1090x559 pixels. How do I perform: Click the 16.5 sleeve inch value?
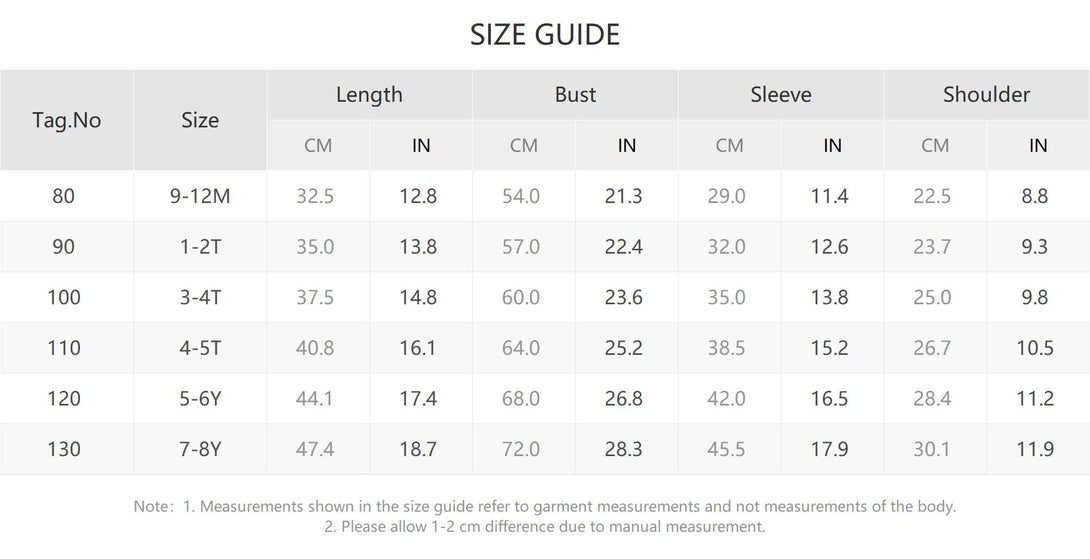[x=829, y=399]
